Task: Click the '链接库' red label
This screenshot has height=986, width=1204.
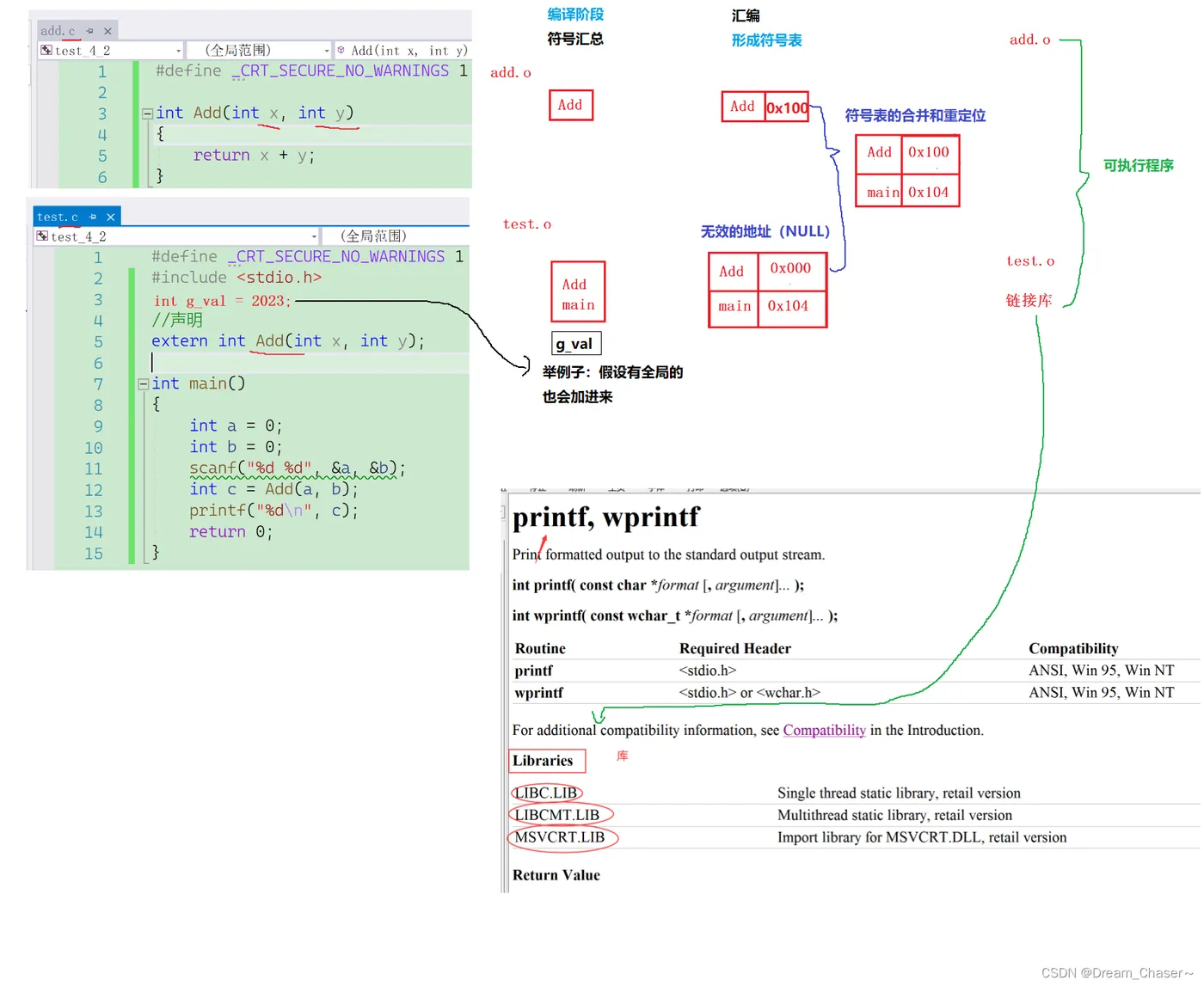Action: 1029,300
